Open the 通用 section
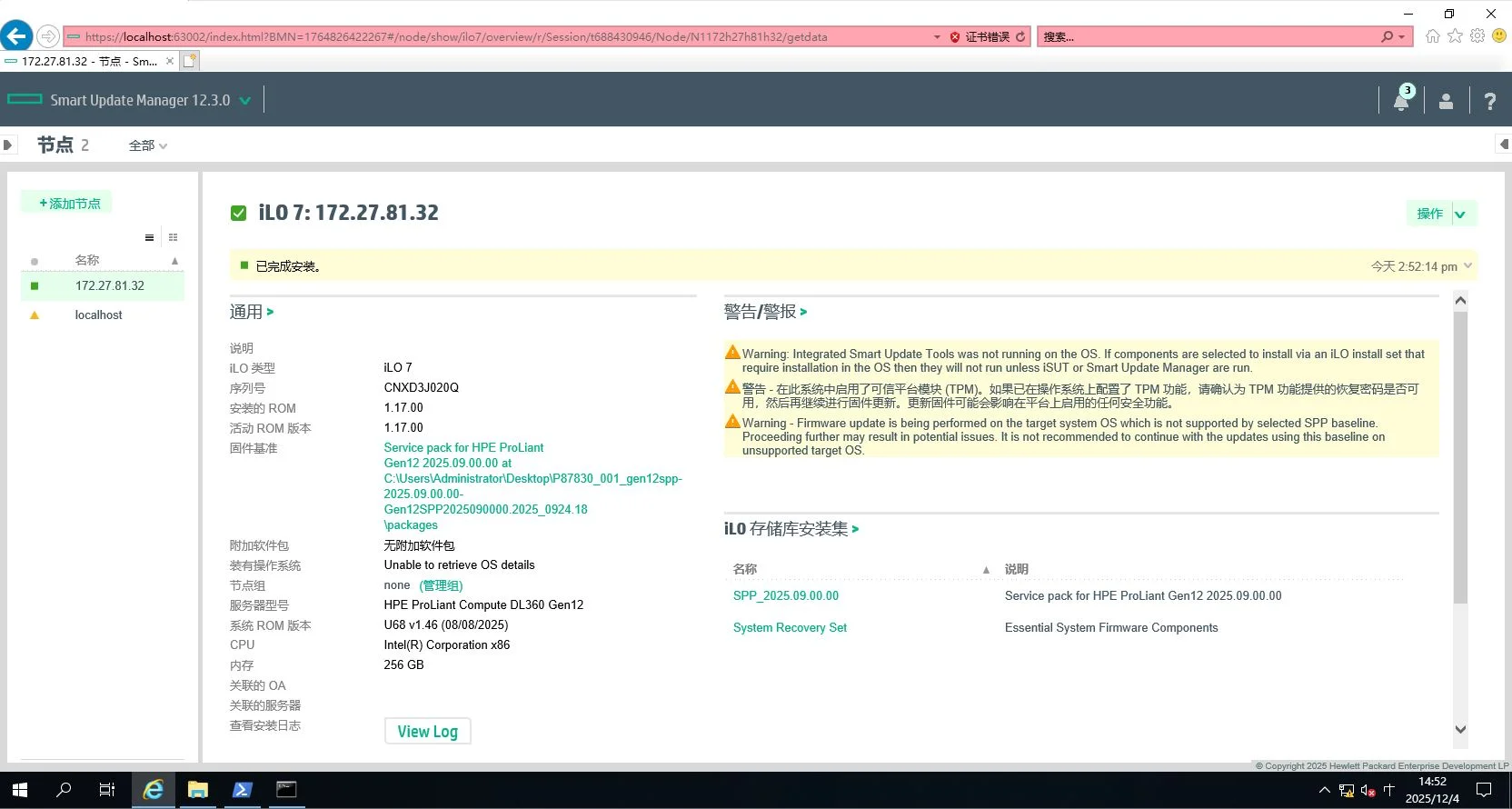Image resolution: width=1512 pixels, height=809 pixels. click(252, 312)
